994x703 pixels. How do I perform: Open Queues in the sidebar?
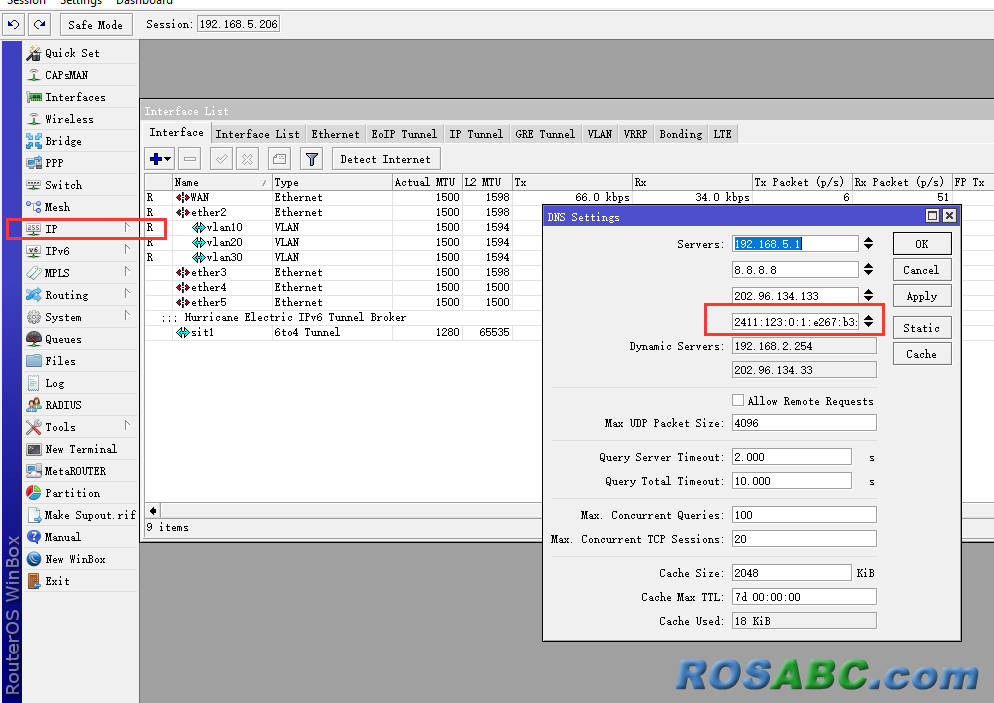click(x=81, y=339)
